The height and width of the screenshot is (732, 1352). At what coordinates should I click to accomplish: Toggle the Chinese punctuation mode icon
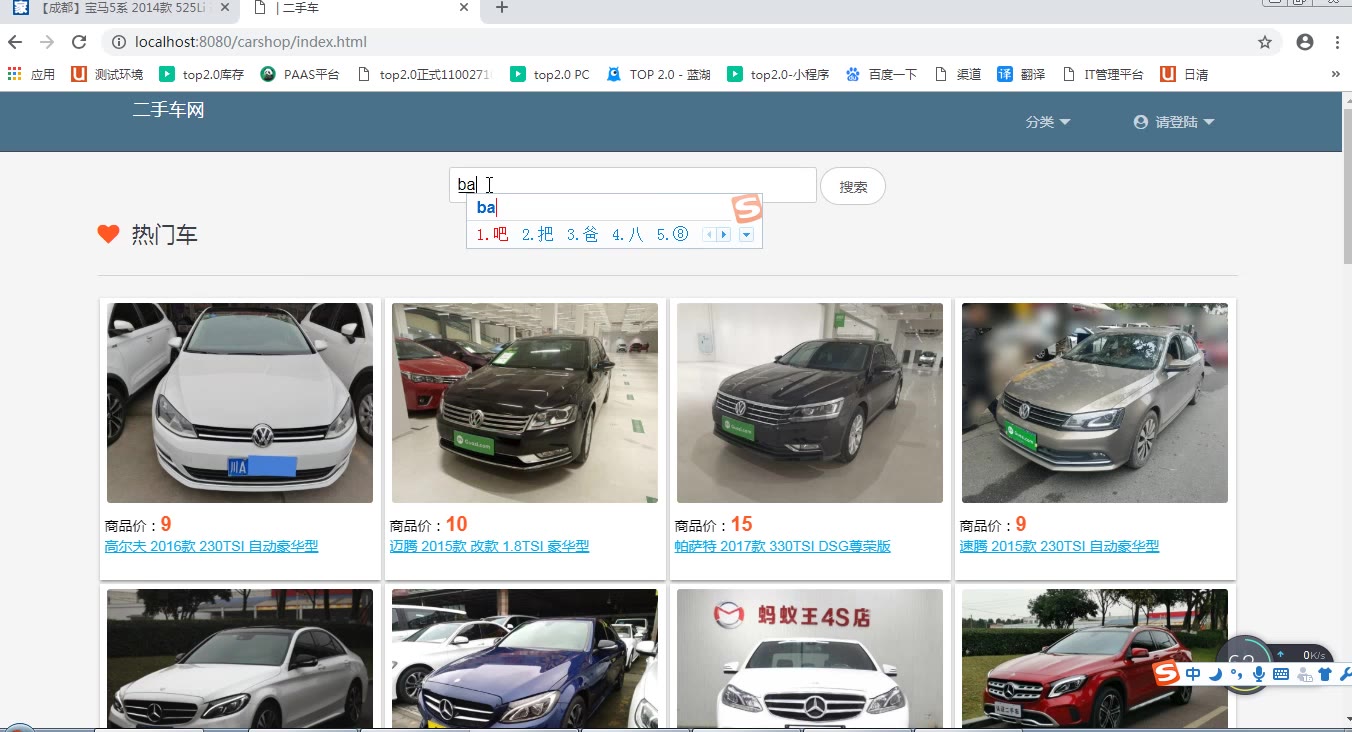[x=1236, y=674]
